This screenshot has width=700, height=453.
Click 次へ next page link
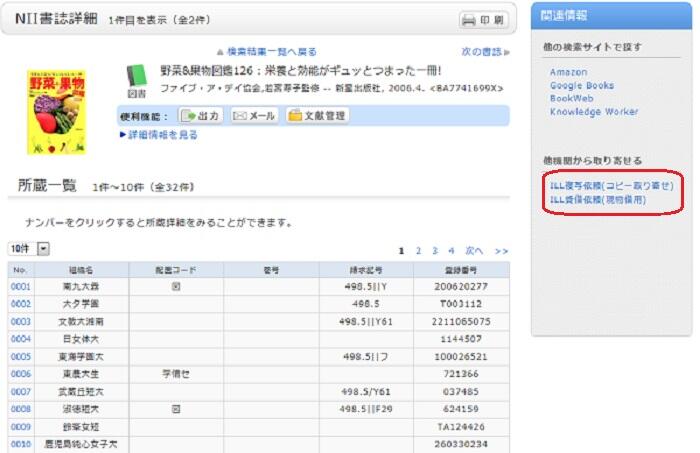(x=474, y=250)
